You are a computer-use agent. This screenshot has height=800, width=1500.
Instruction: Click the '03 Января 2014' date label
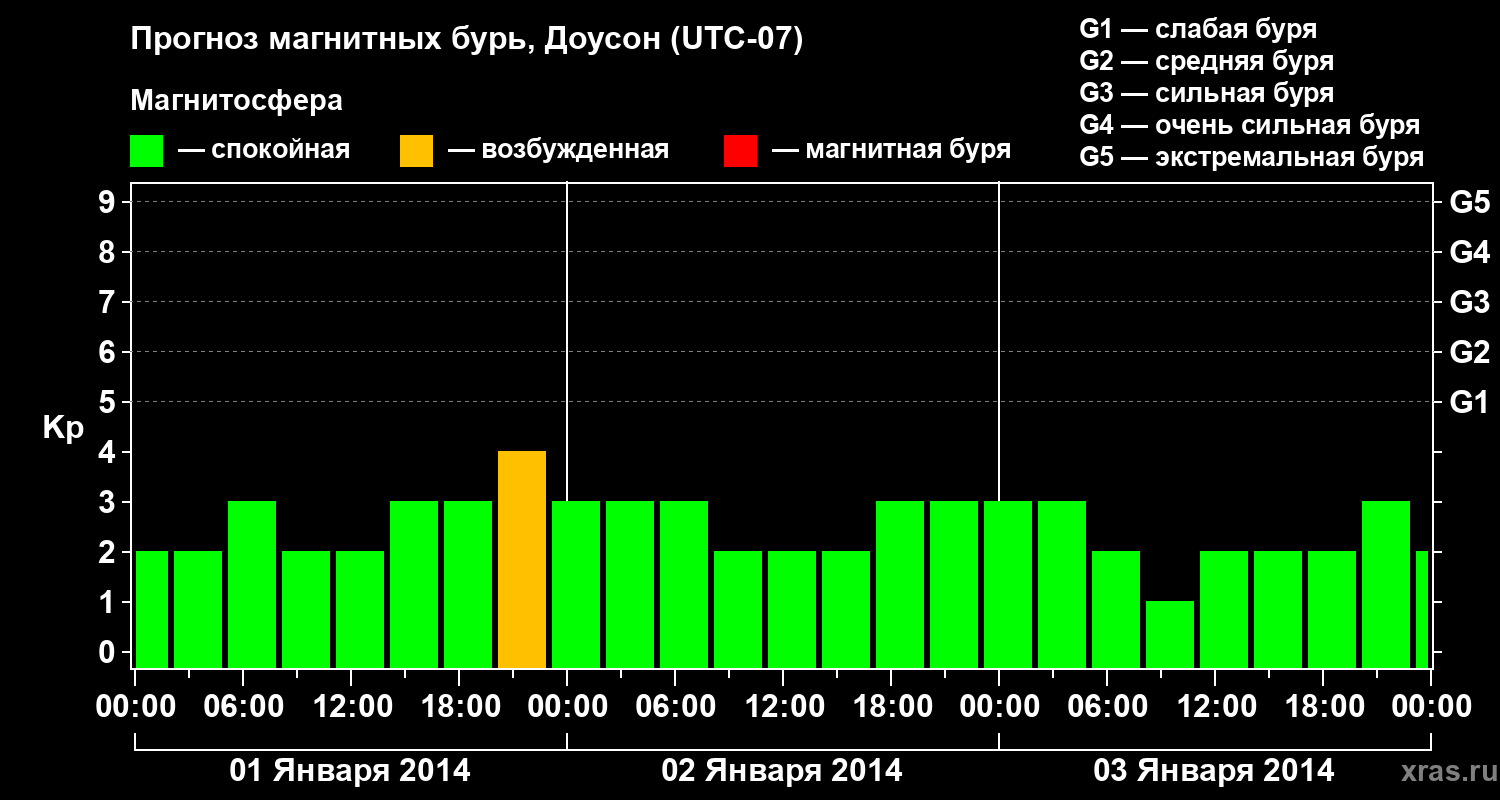tap(1214, 771)
